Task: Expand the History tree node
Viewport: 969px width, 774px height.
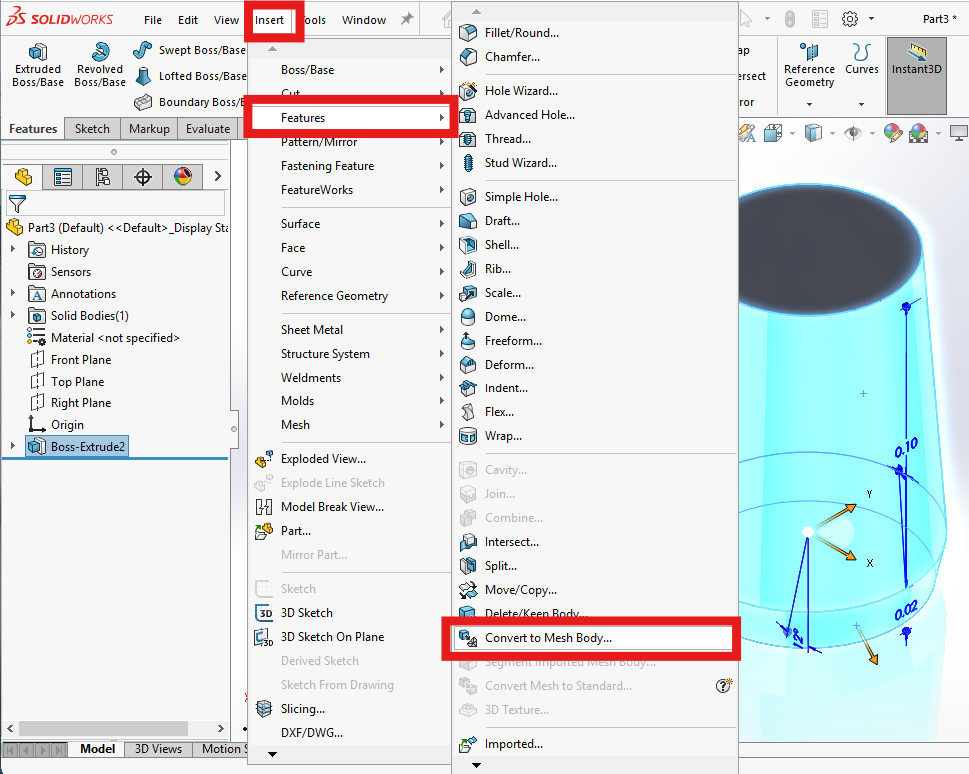Action: point(13,249)
